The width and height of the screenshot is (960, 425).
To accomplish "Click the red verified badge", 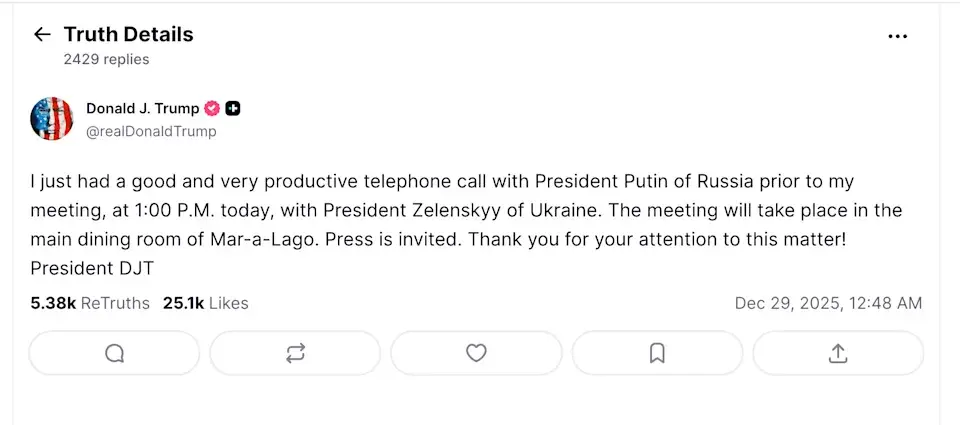I will (212, 109).
